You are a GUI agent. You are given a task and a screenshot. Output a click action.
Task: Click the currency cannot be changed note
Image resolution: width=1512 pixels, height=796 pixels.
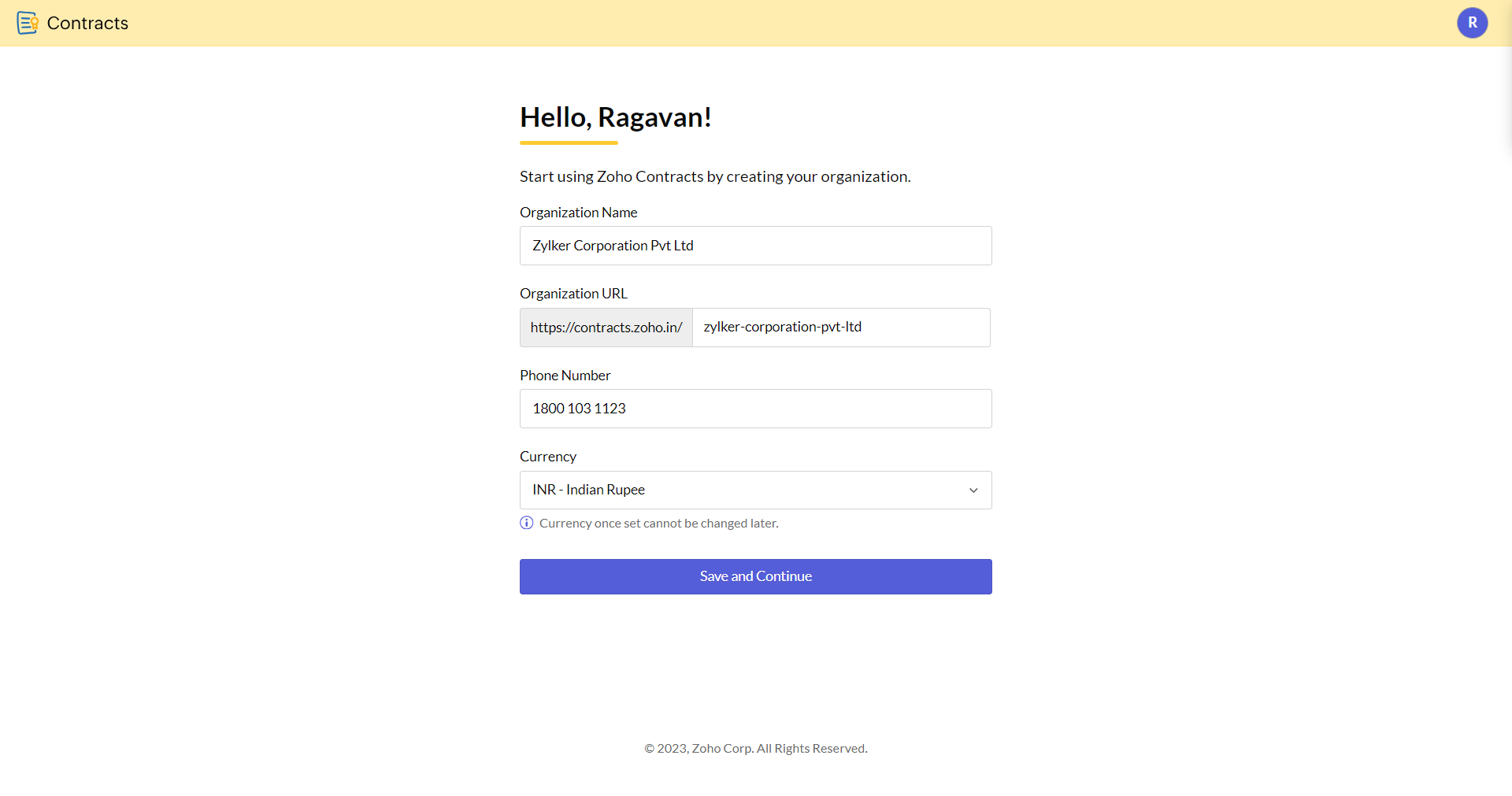[658, 524]
